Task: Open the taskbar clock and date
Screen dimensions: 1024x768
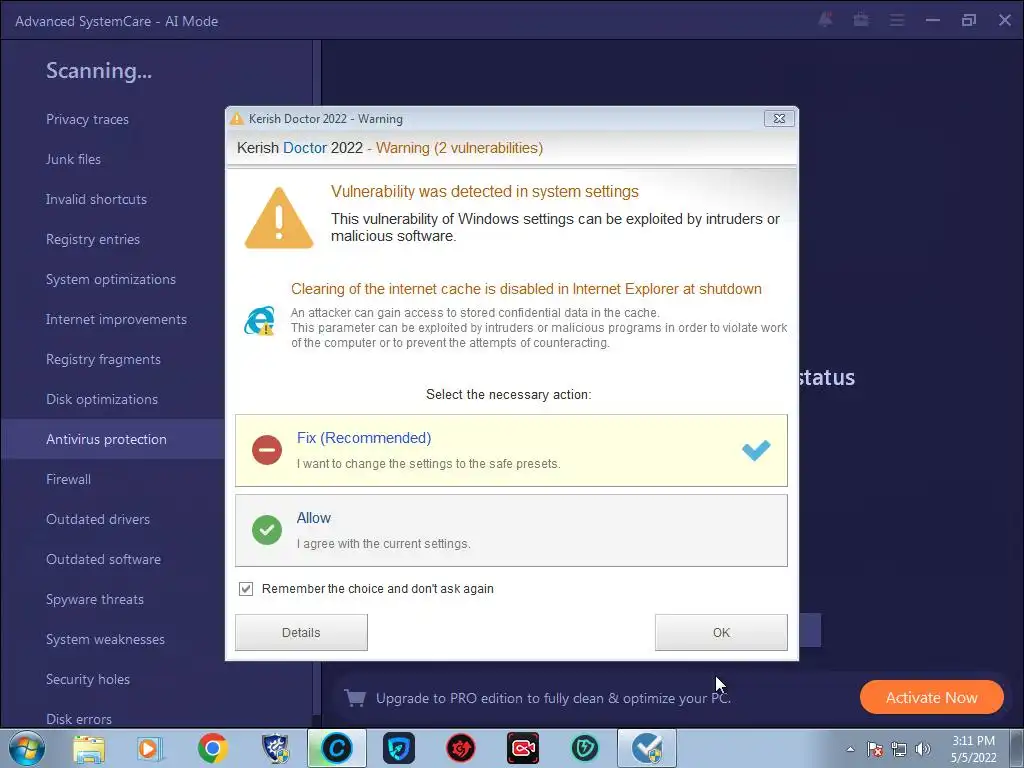Action: pyautogui.click(x=974, y=749)
